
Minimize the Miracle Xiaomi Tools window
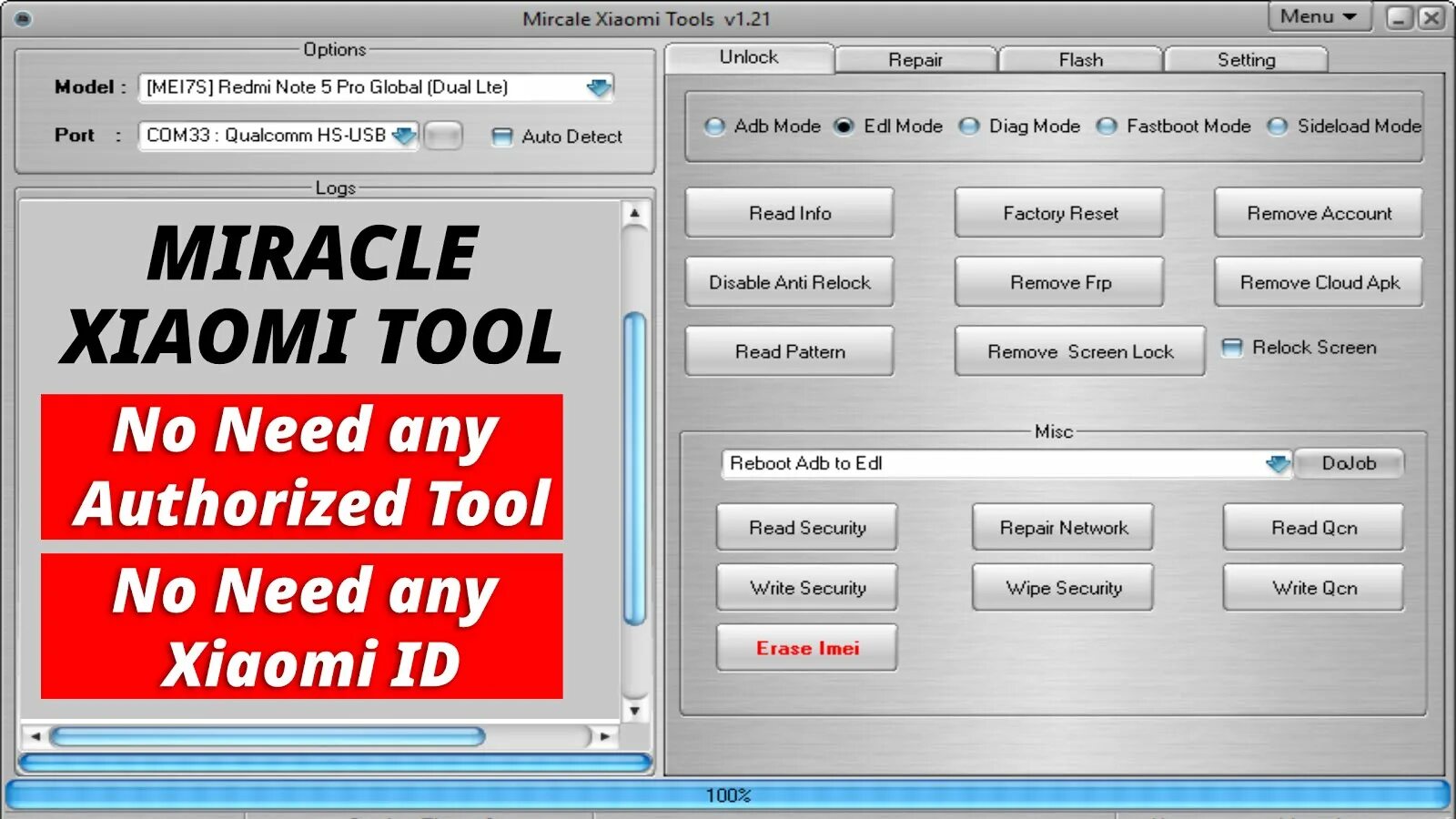[1400, 18]
